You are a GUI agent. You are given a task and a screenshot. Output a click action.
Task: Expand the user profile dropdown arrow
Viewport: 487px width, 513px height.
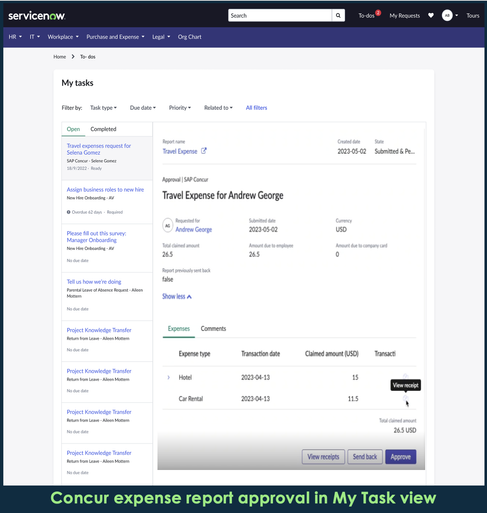[x=457, y=15]
